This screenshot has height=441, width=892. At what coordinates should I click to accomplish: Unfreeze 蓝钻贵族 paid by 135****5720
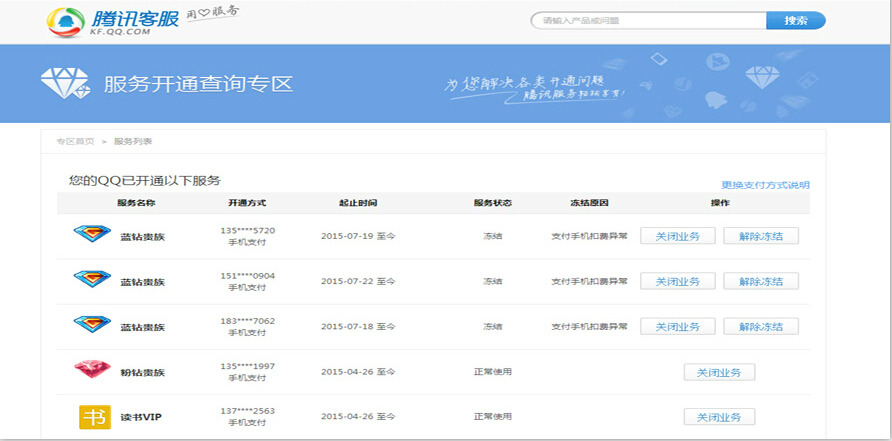coord(761,237)
